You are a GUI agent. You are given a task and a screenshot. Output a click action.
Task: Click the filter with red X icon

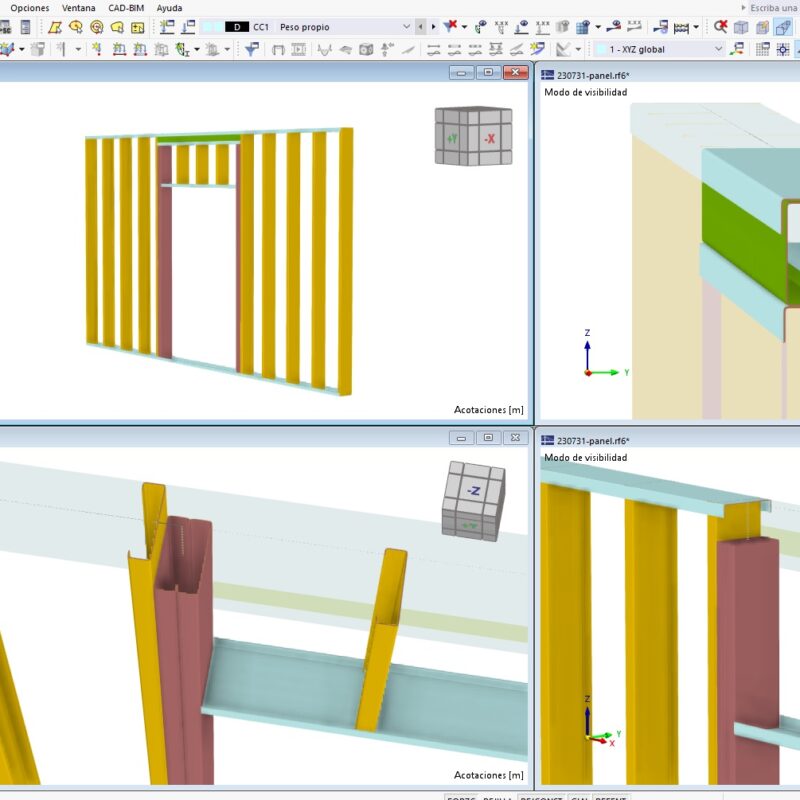click(x=450, y=27)
